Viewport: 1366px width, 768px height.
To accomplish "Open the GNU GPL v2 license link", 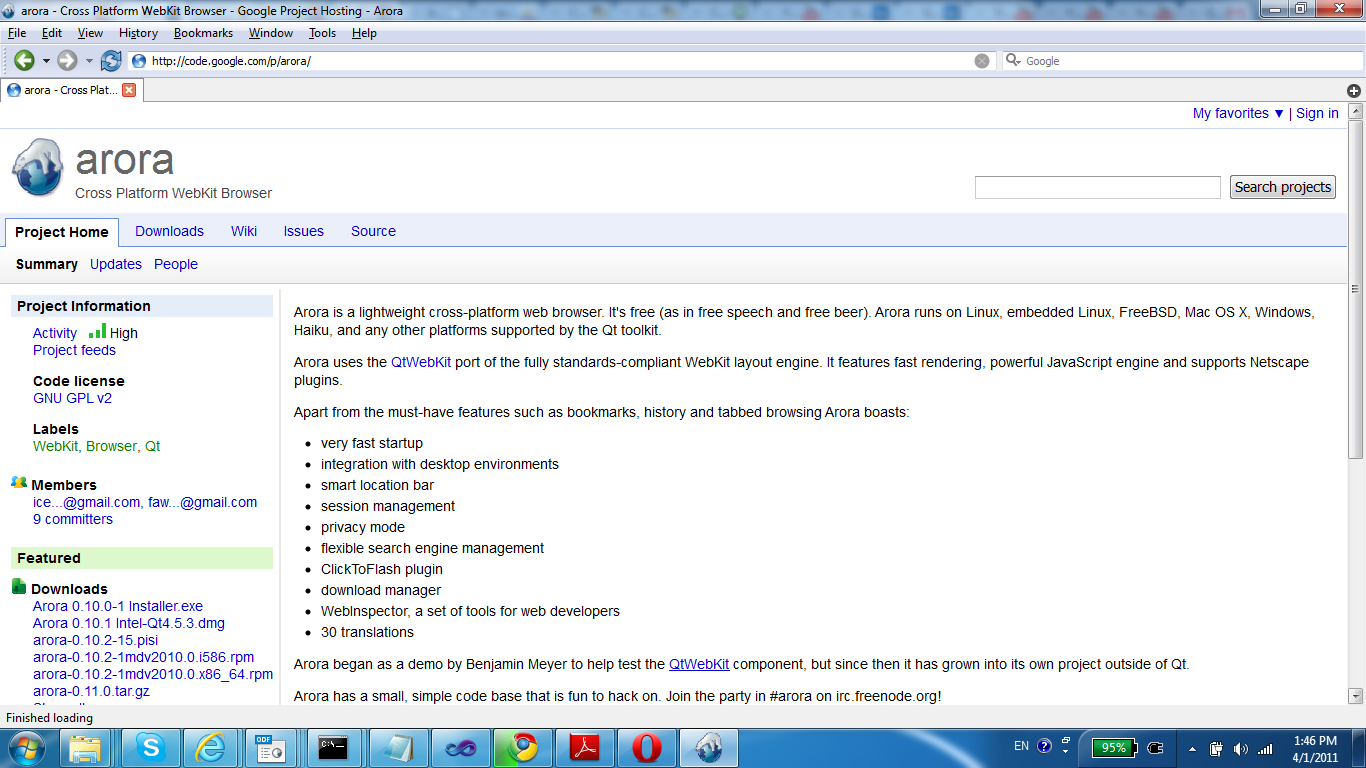I will click(x=72, y=398).
